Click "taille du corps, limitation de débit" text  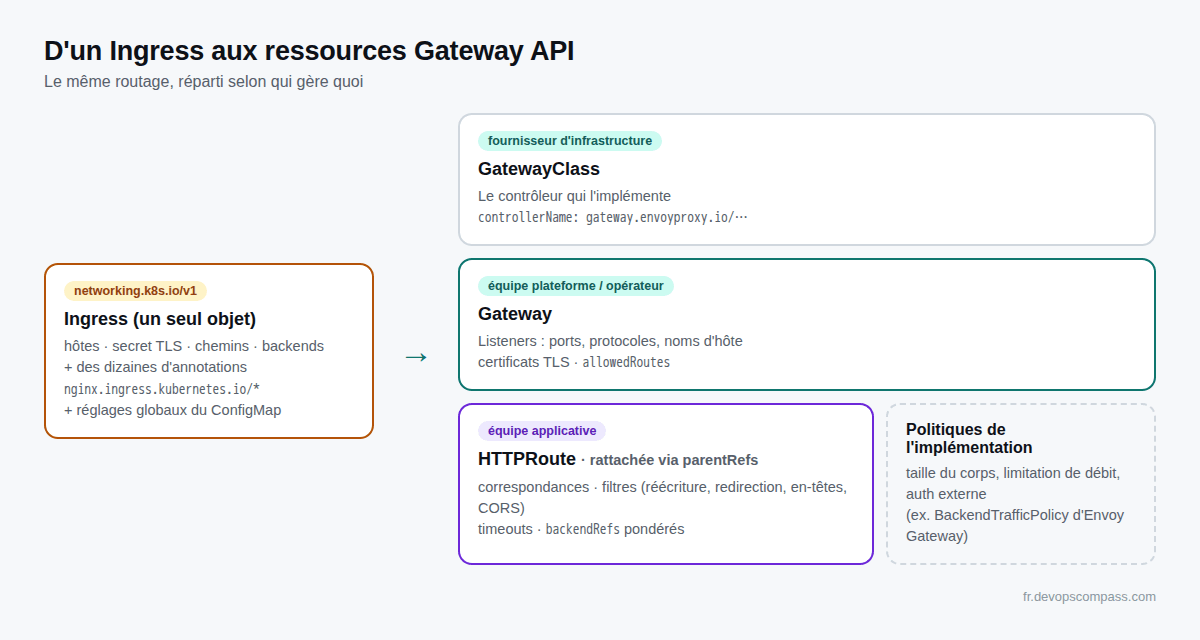point(1013,473)
